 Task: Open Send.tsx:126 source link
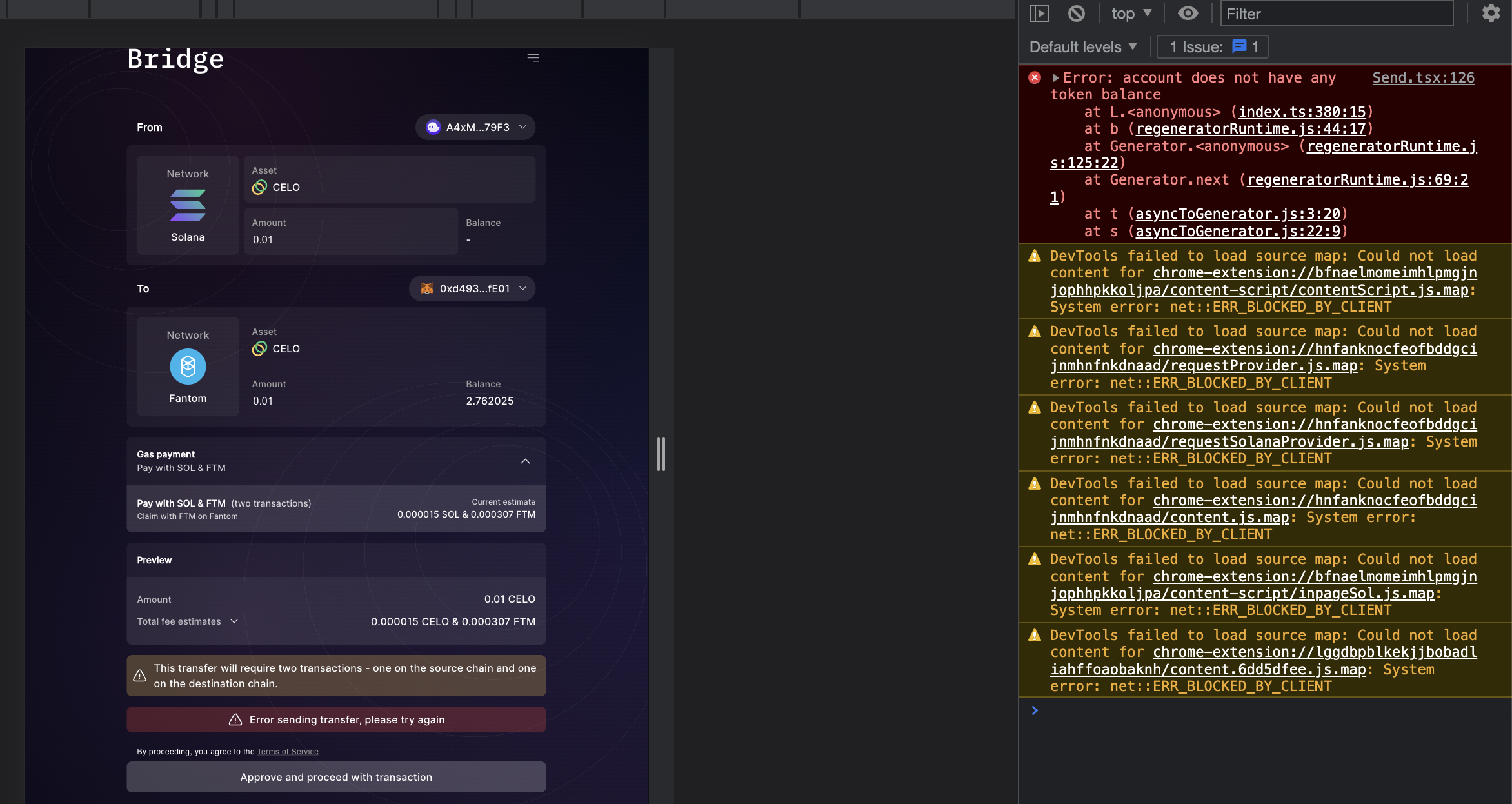click(x=1423, y=77)
